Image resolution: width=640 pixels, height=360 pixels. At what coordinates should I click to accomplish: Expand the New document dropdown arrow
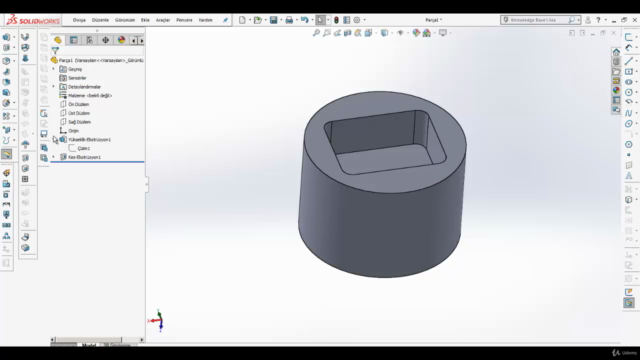tap(250, 20)
